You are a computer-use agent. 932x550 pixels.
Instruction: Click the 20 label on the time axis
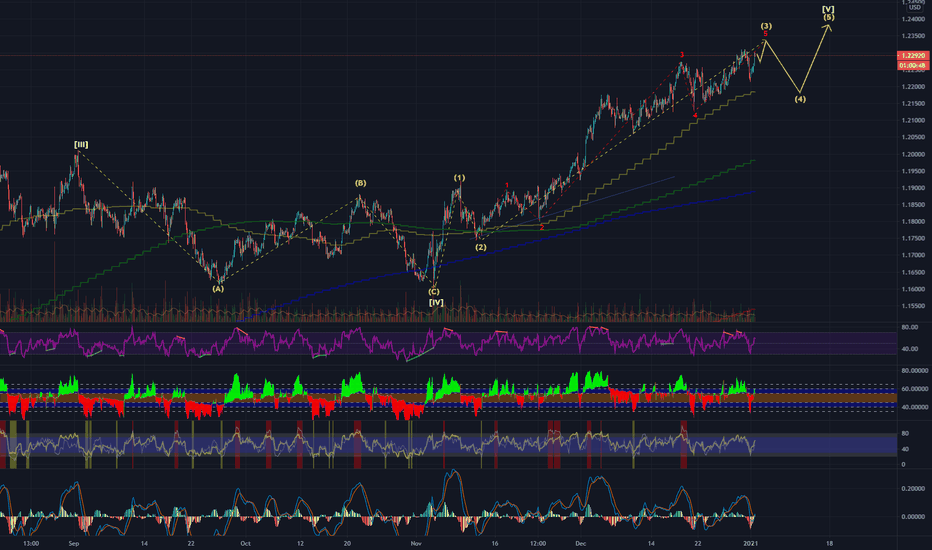pyautogui.click(x=347, y=543)
